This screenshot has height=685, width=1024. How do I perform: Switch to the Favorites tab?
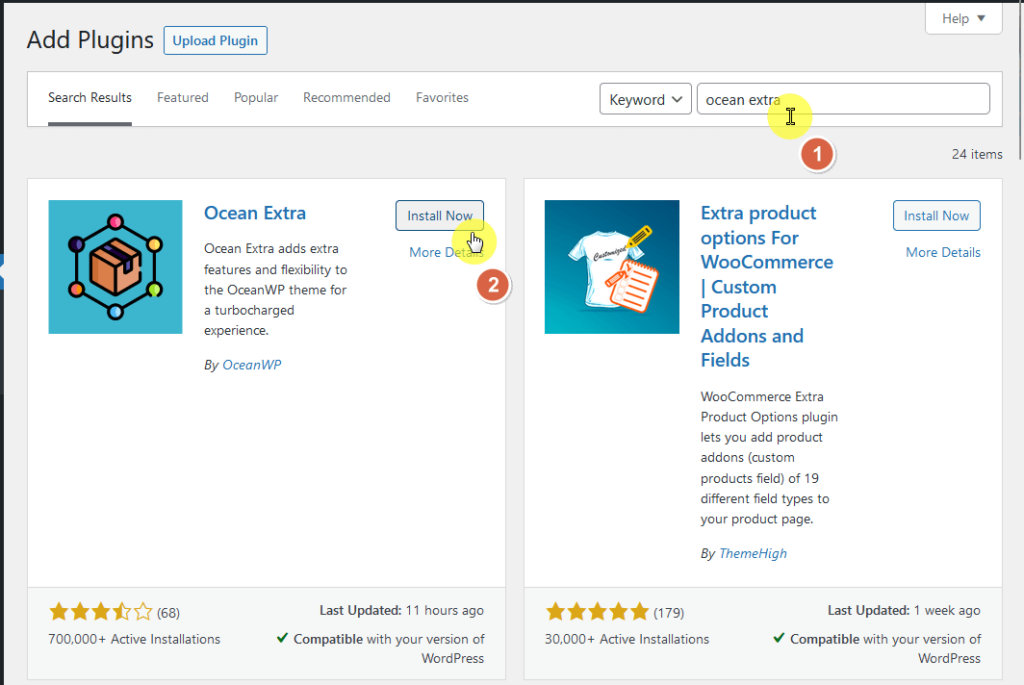pyautogui.click(x=442, y=98)
